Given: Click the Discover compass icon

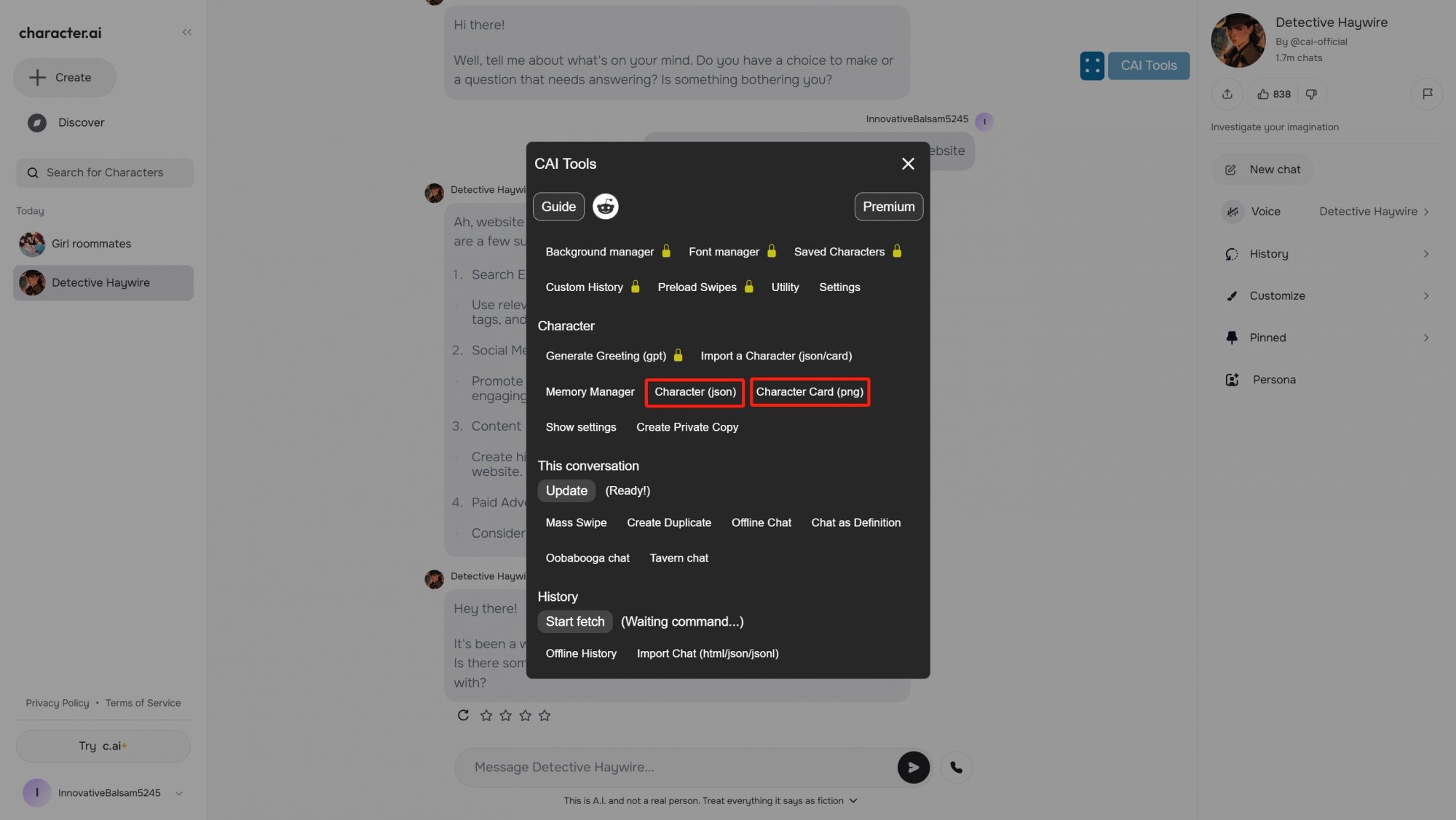Looking at the screenshot, I should point(36,122).
